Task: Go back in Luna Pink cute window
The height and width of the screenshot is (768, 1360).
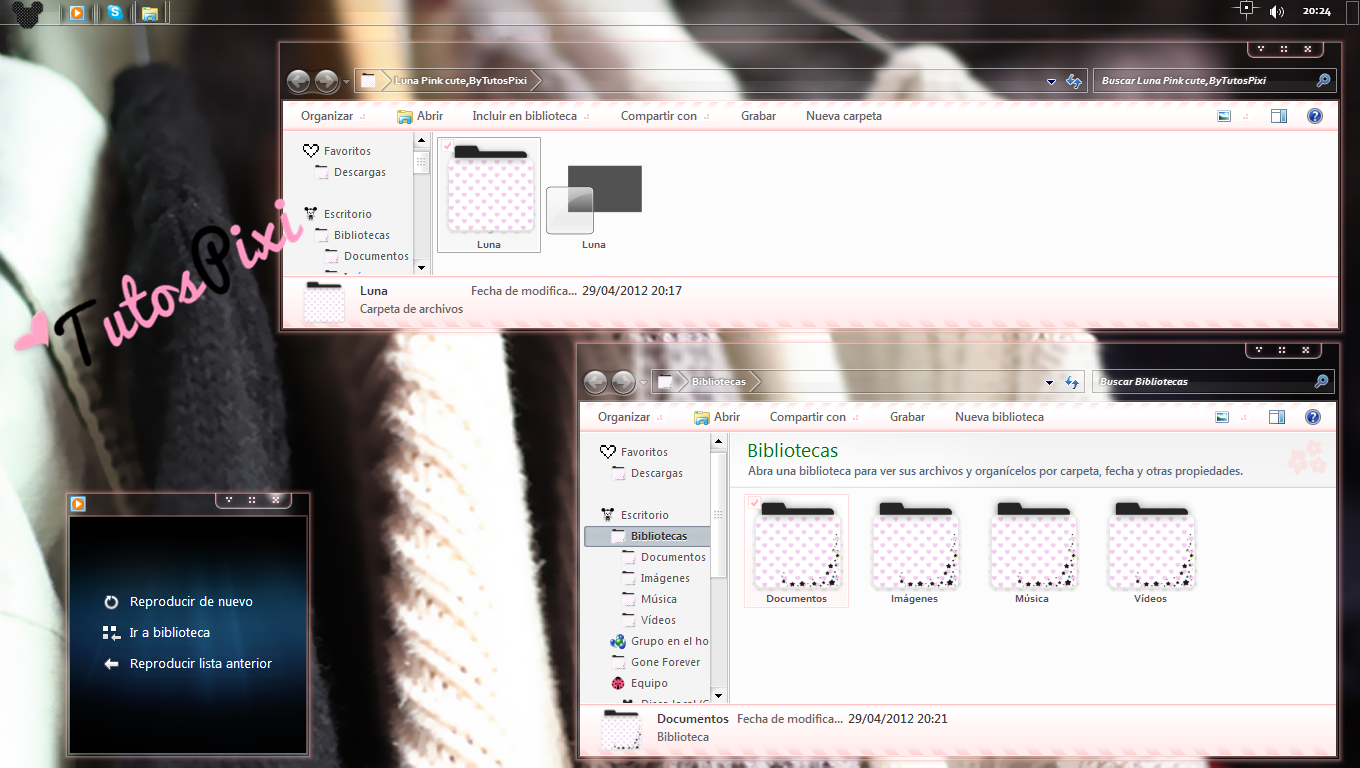Action: [x=298, y=81]
